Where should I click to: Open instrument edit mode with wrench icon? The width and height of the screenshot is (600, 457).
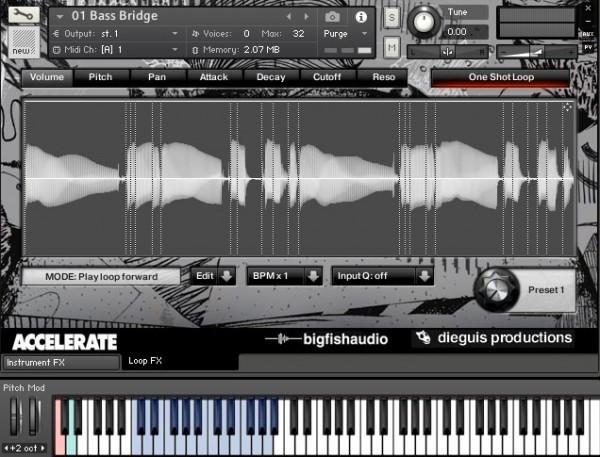tap(24, 15)
